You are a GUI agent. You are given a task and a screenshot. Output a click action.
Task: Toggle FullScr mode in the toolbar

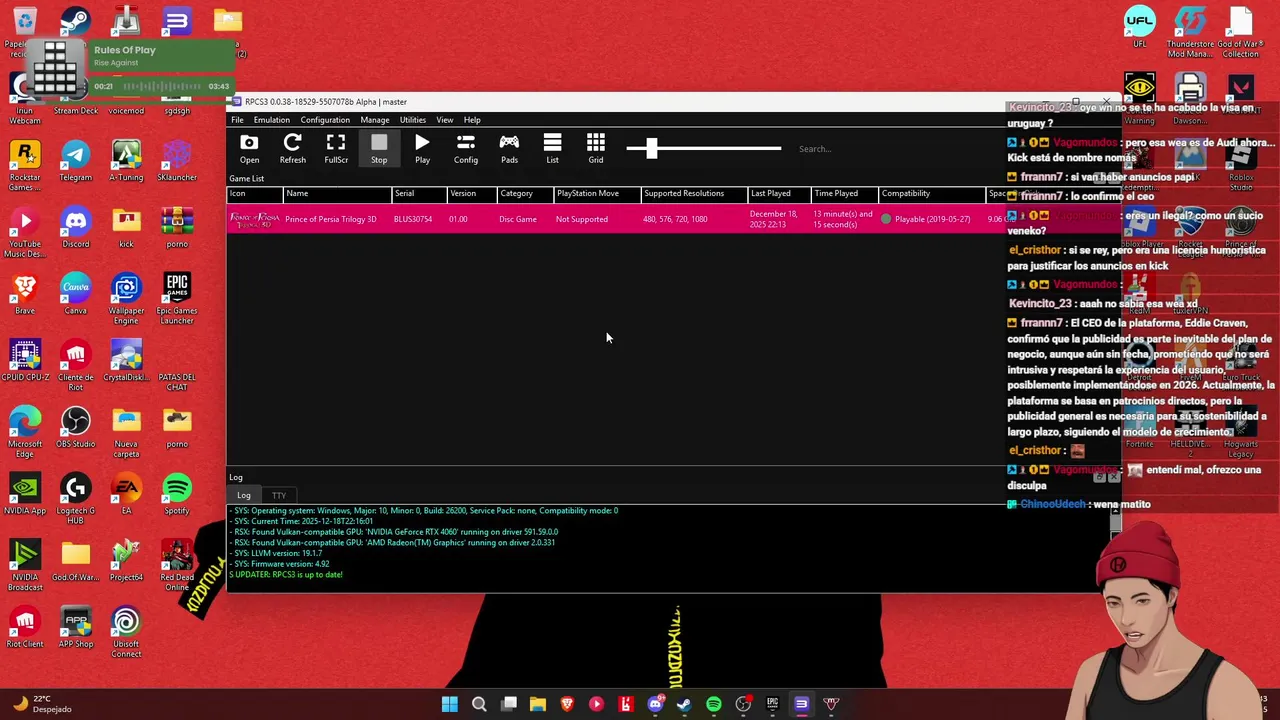tap(336, 149)
